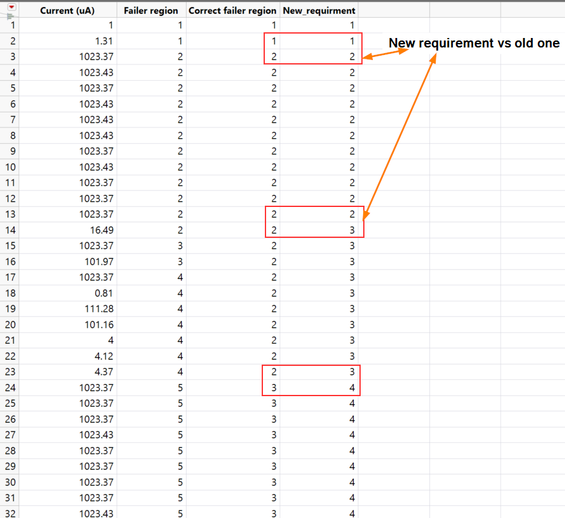The width and height of the screenshot is (565, 518).
Task: Click the 16.49 current cell
Action: 102,230
